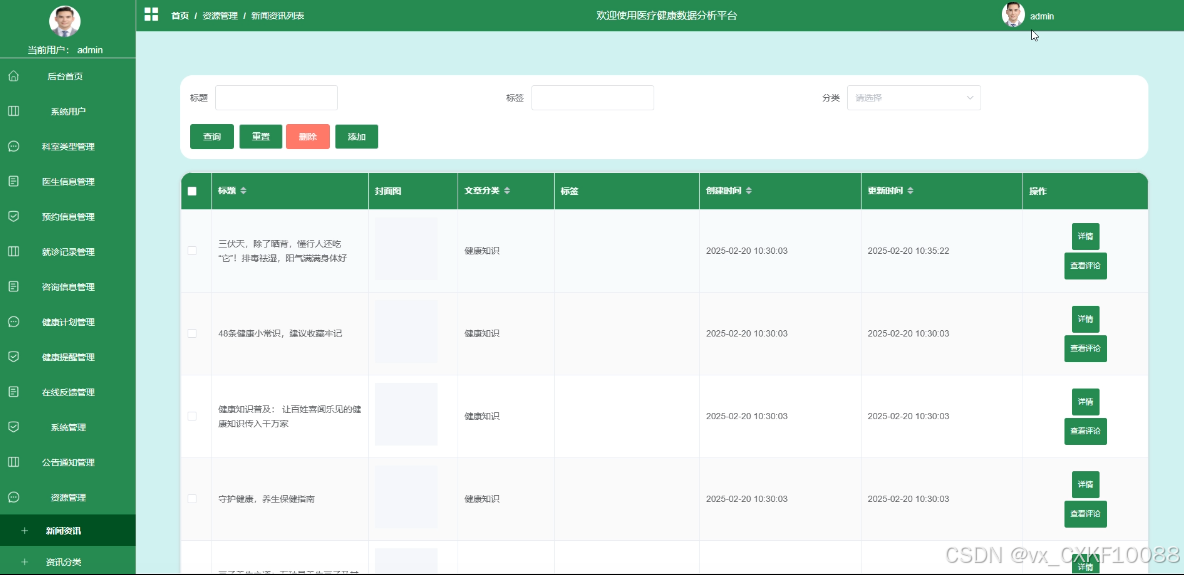Select 新闻资讯 in the sidebar submenu
This screenshot has width=1184, height=575.
click(x=68, y=530)
